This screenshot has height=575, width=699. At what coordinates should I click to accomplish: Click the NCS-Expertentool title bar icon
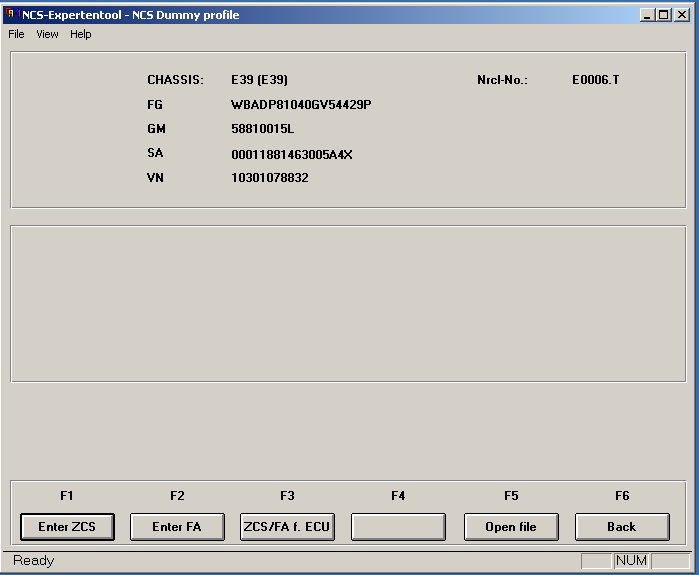[x=12, y=14]
